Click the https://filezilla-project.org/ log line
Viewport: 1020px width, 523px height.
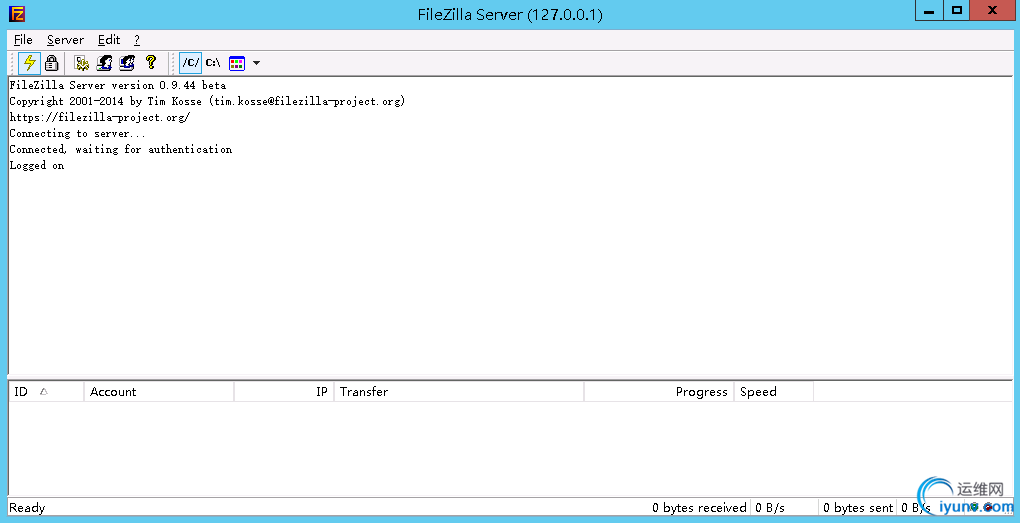click(100, 117)
